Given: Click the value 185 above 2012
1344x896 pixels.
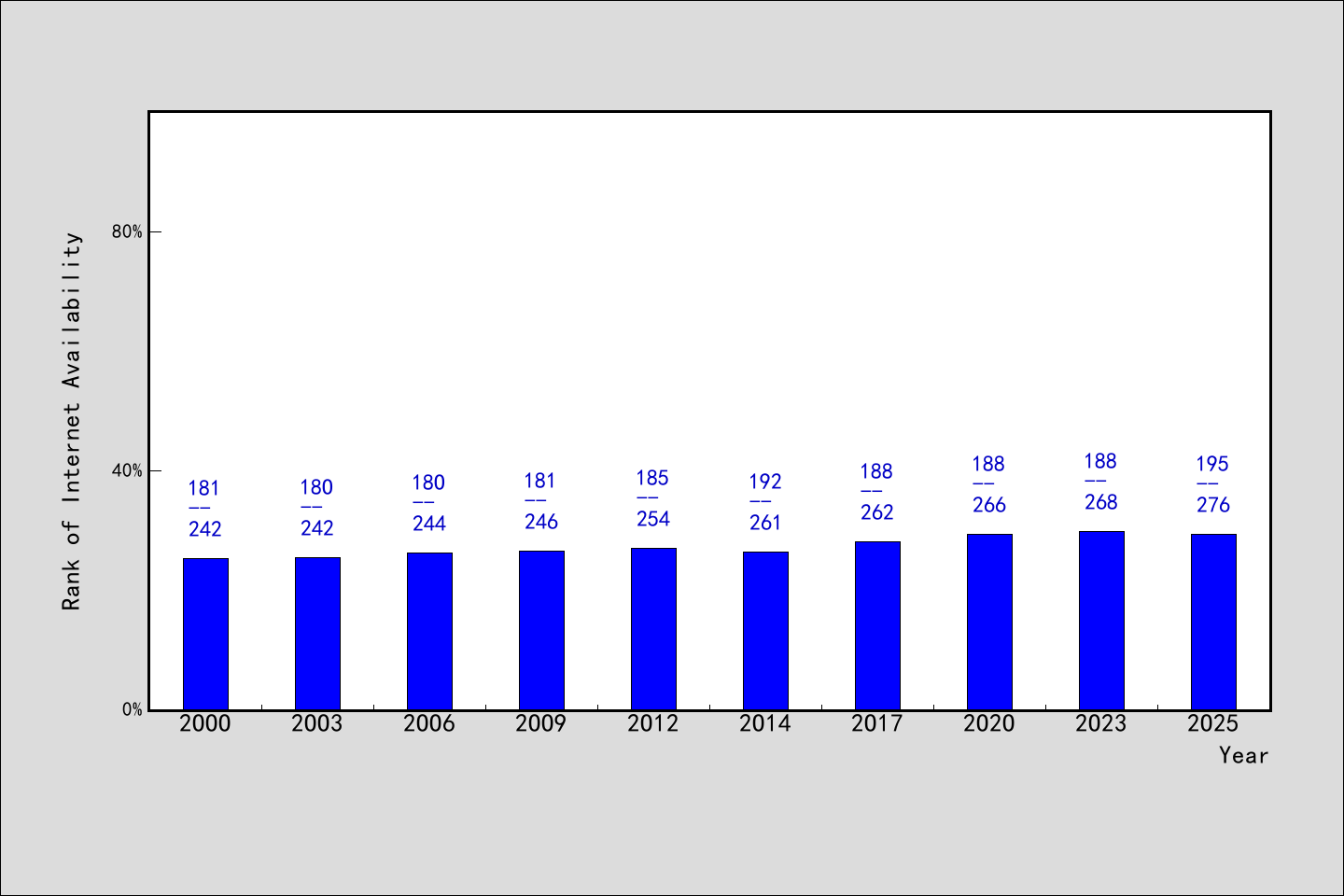Looking at the screenshot, I should [x=652, y=478].
